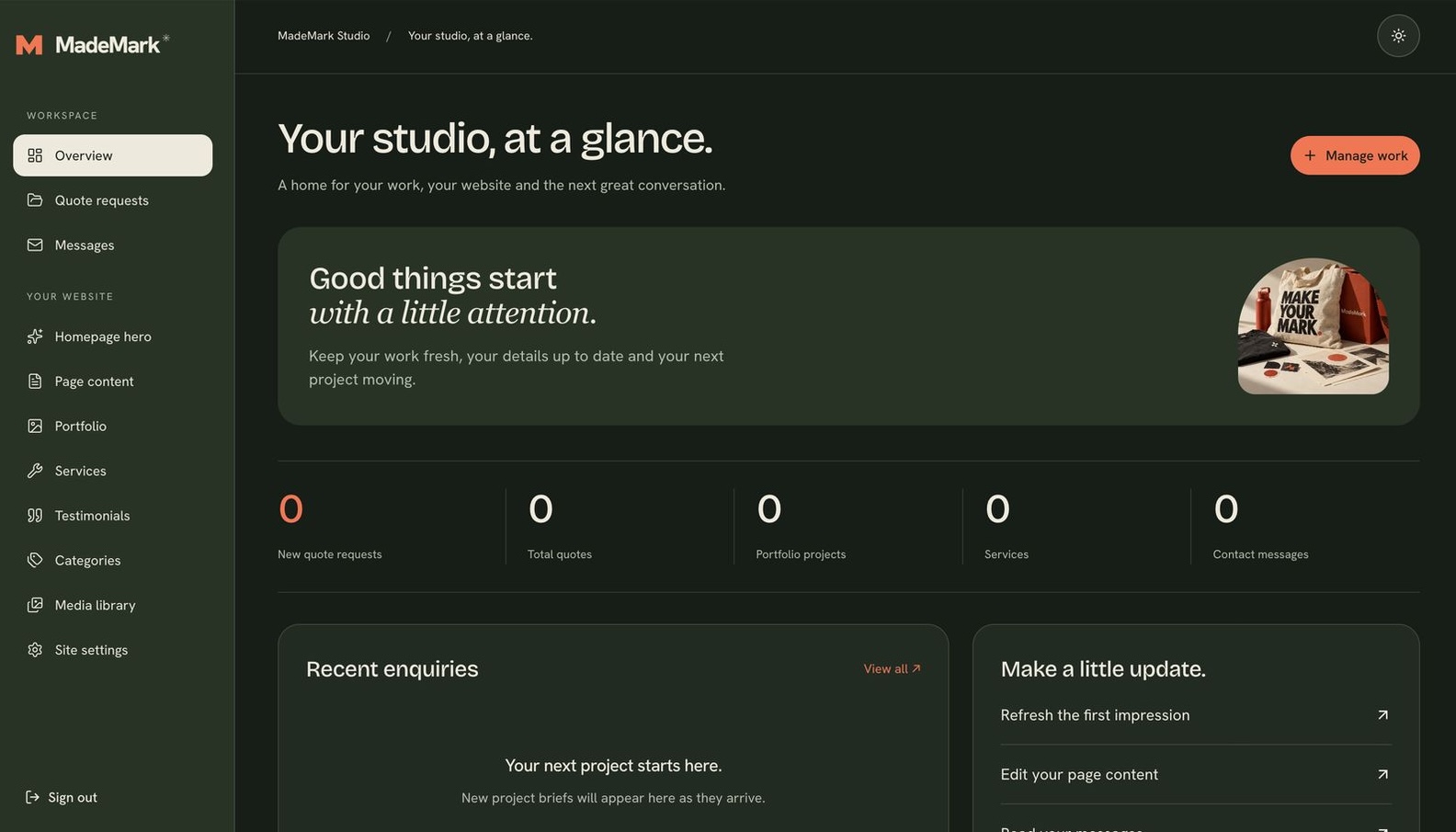Click the Contact messages stat label
Screen dimensions: 1456x832
[x=1260, y=554]
